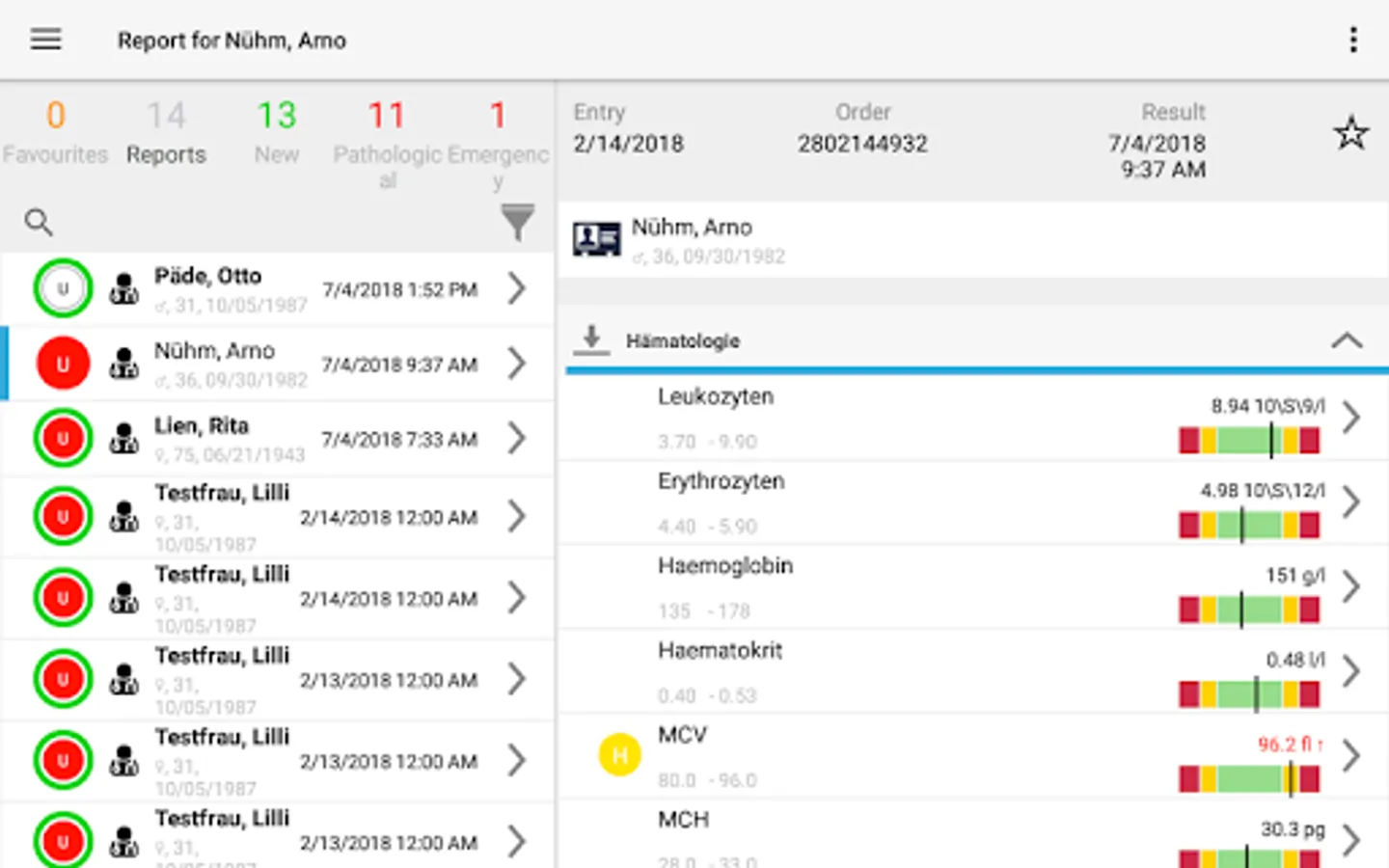Click the doctor icon beside Lien, Rita
The image size is (1389, 868).
point(123,439)
